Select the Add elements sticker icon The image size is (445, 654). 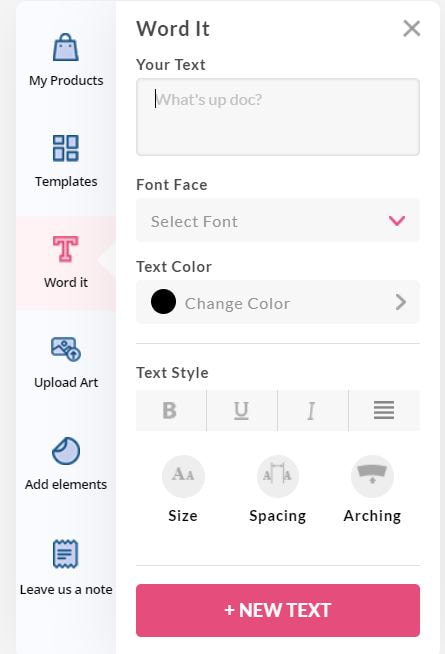point(66,451)
